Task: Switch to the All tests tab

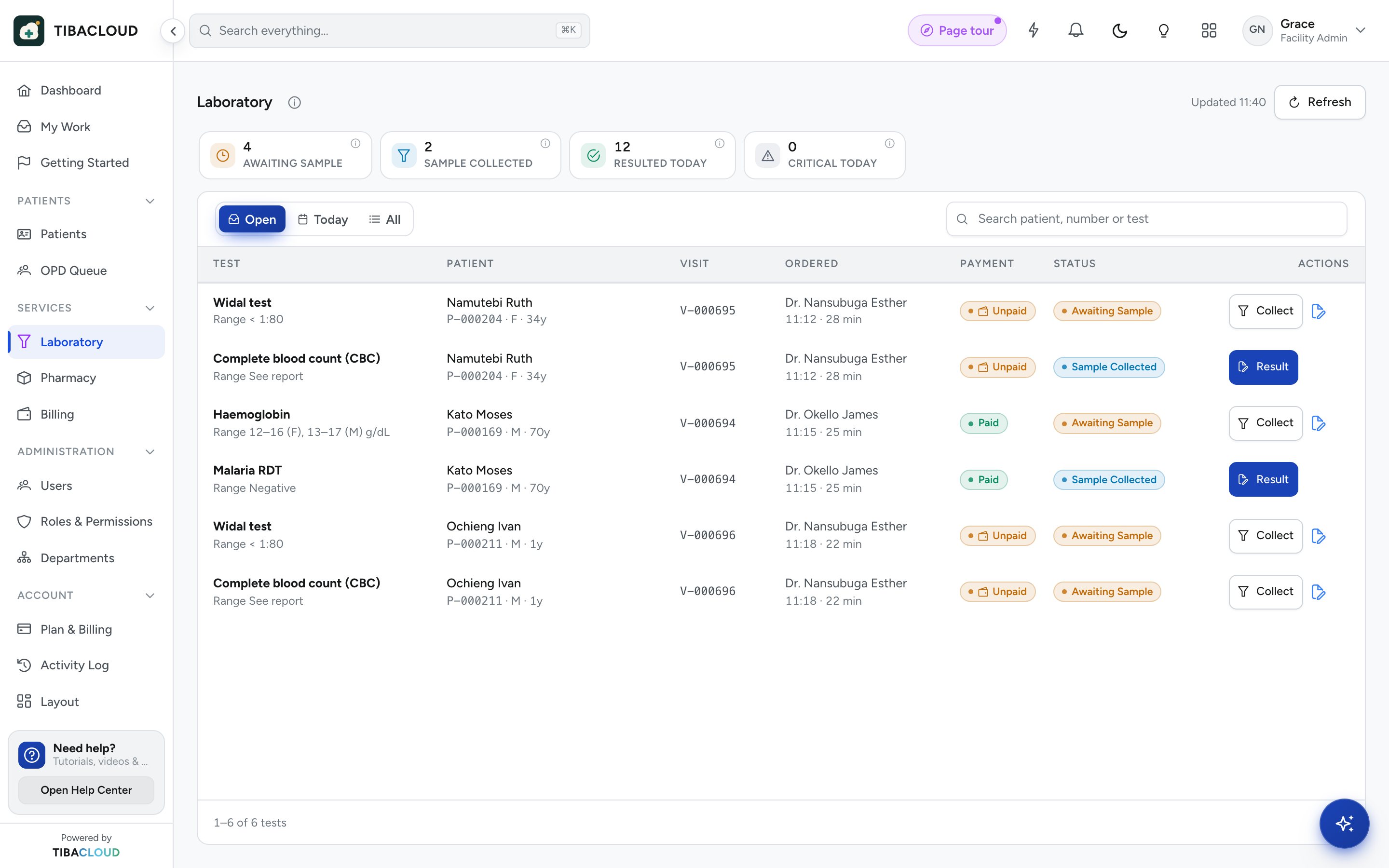Action: click(384, 219)
